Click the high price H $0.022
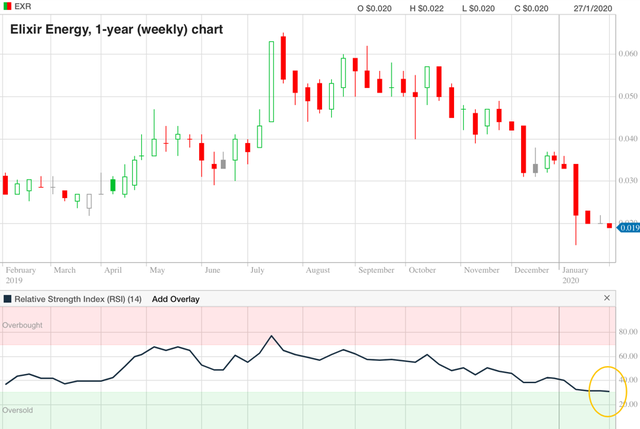 (x=427, y=9)
